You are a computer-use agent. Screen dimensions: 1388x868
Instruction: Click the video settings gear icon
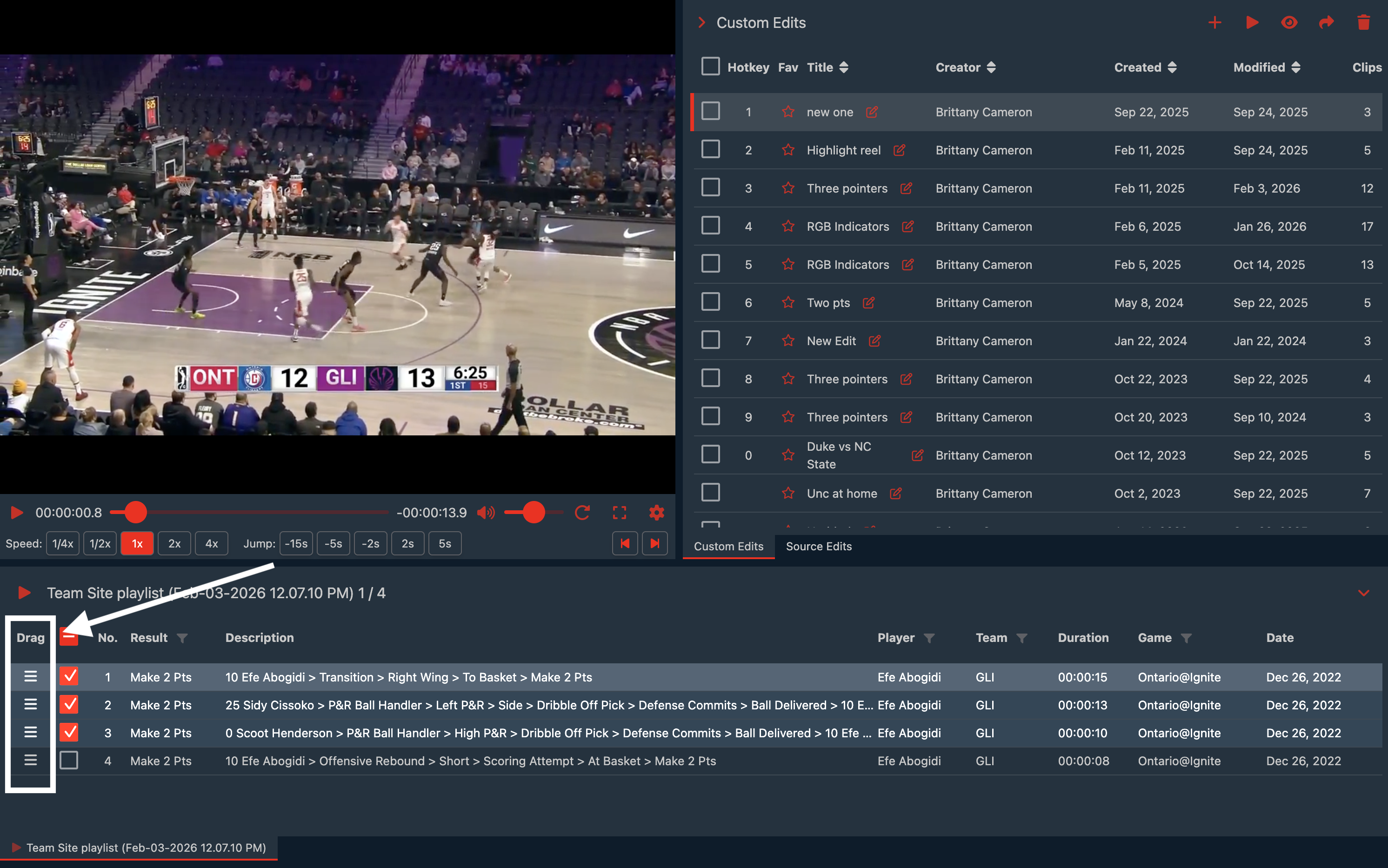pos(656,512)
